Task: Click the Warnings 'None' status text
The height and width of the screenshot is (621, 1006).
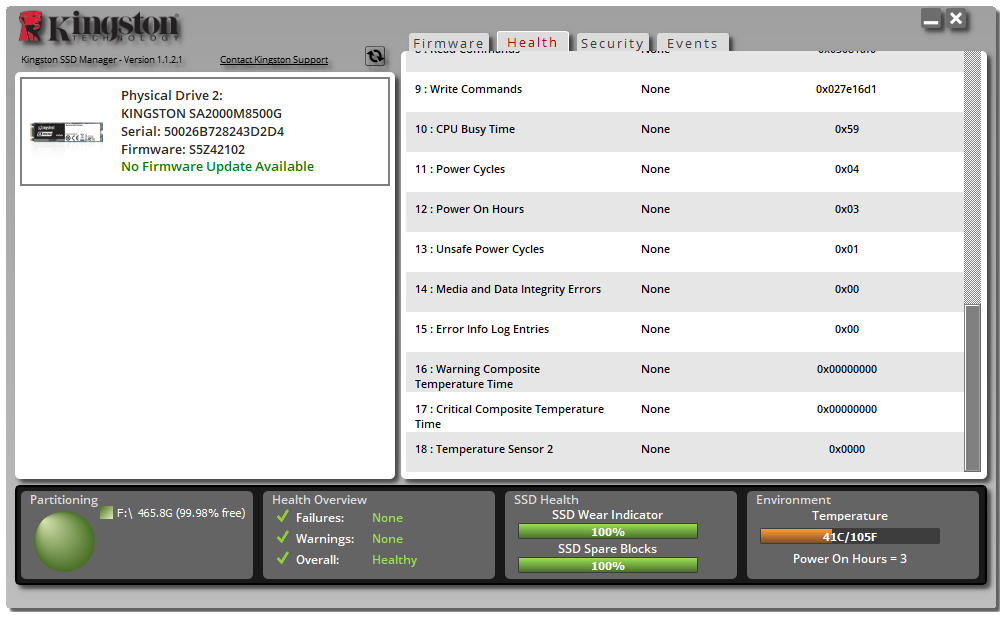Action: click(x=388, y=539)
